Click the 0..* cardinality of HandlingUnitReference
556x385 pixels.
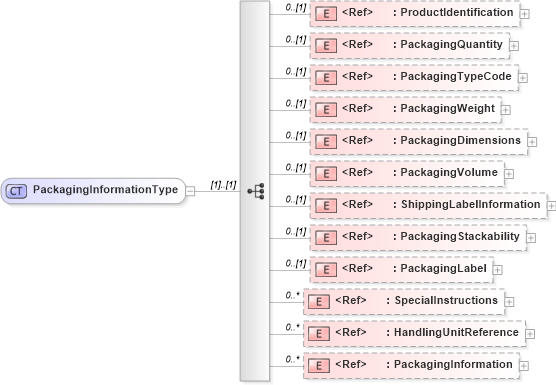click(293, 327)
